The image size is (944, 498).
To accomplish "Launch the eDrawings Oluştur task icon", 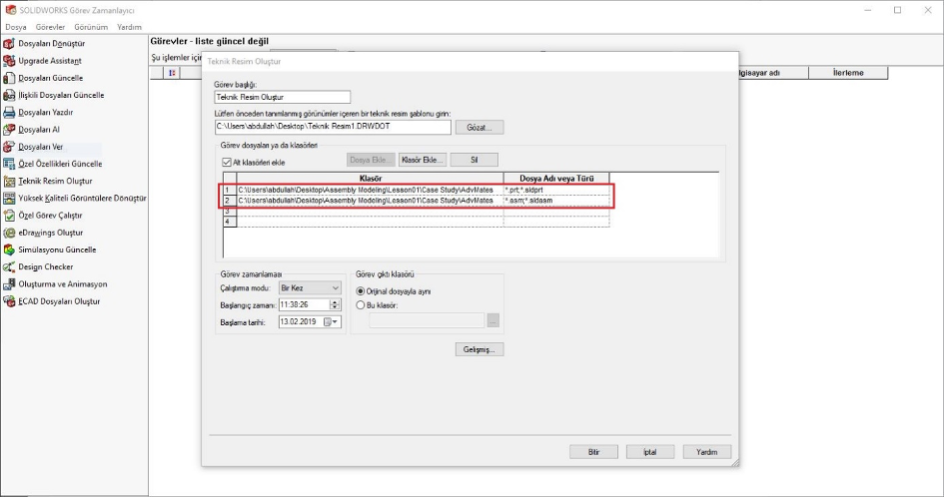I will [10, 232].
